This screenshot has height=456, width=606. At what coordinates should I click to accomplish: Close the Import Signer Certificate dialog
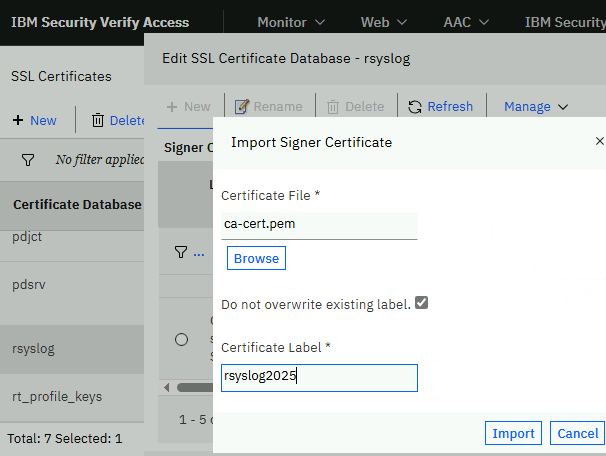599,141
